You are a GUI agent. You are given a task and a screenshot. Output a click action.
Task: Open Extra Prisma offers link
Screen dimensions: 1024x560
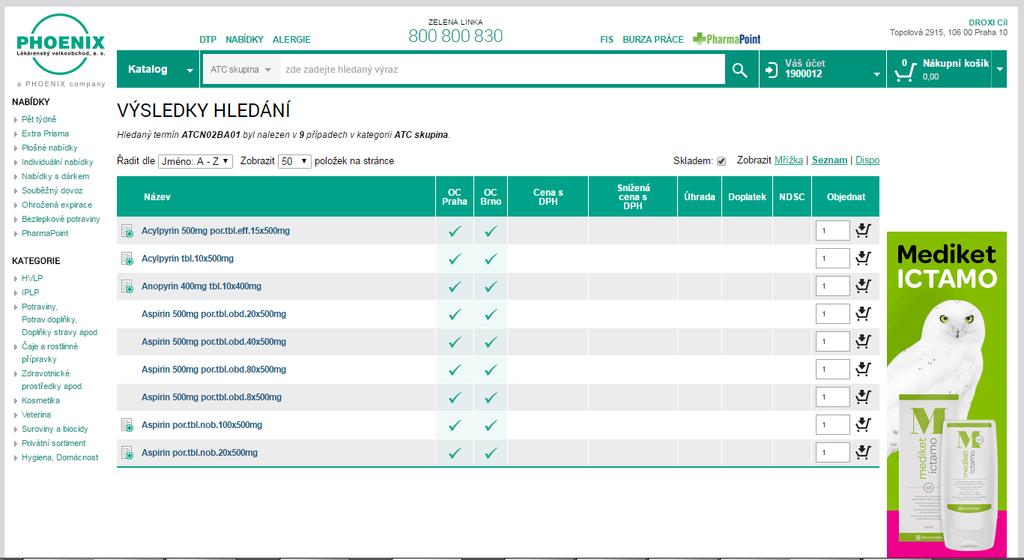(x=45, y=133)
